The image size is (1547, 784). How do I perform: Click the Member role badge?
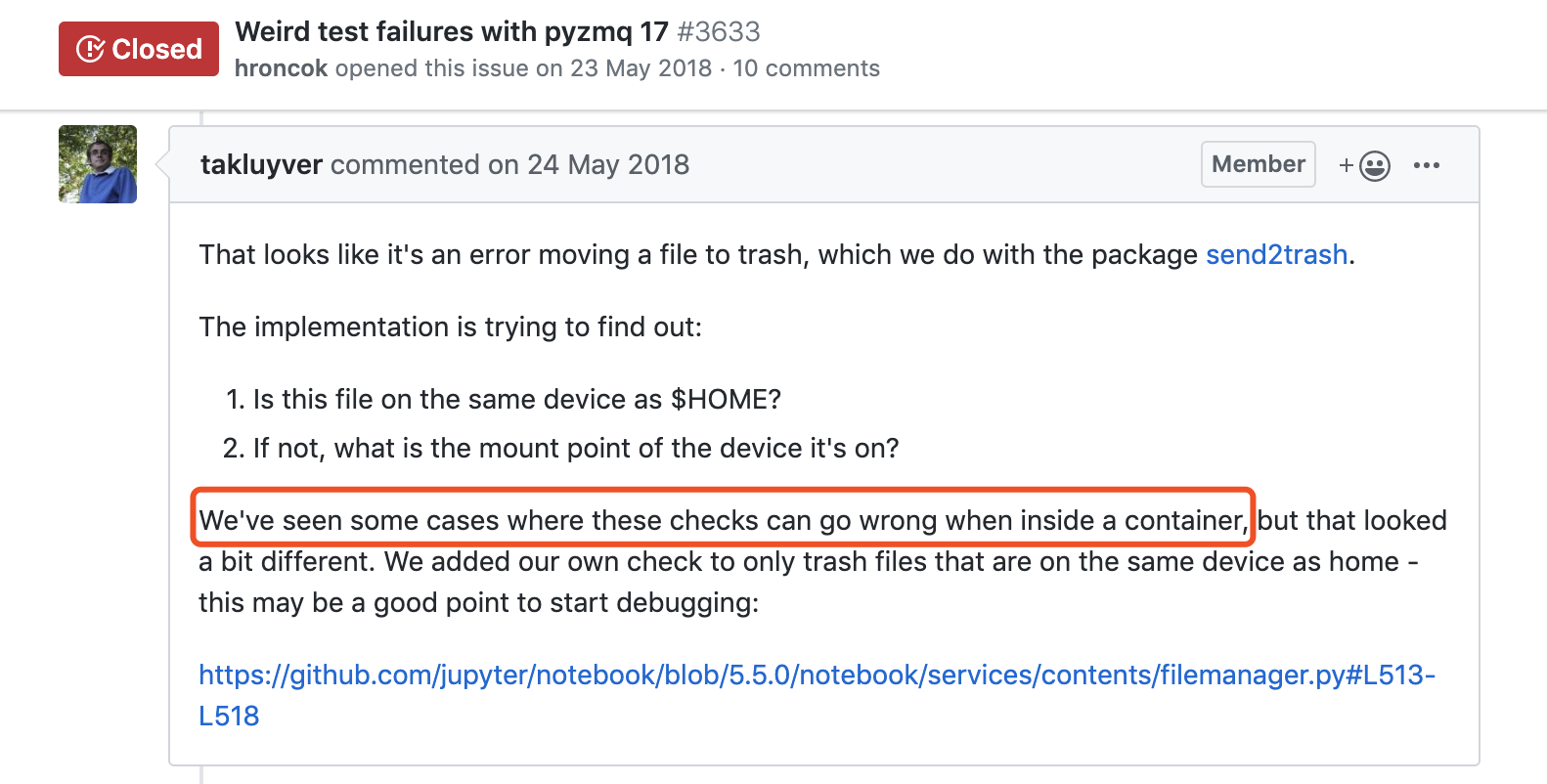pyautogui.click(x=1258, y=164)
